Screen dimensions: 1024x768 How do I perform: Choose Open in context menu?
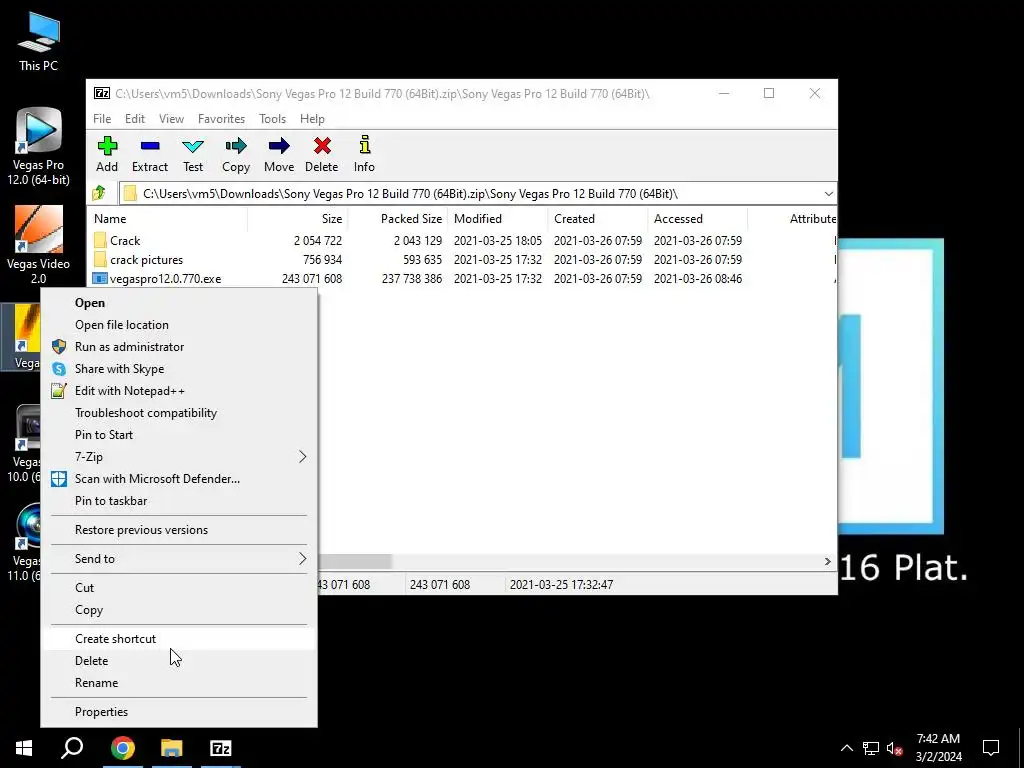pos(179,302)
